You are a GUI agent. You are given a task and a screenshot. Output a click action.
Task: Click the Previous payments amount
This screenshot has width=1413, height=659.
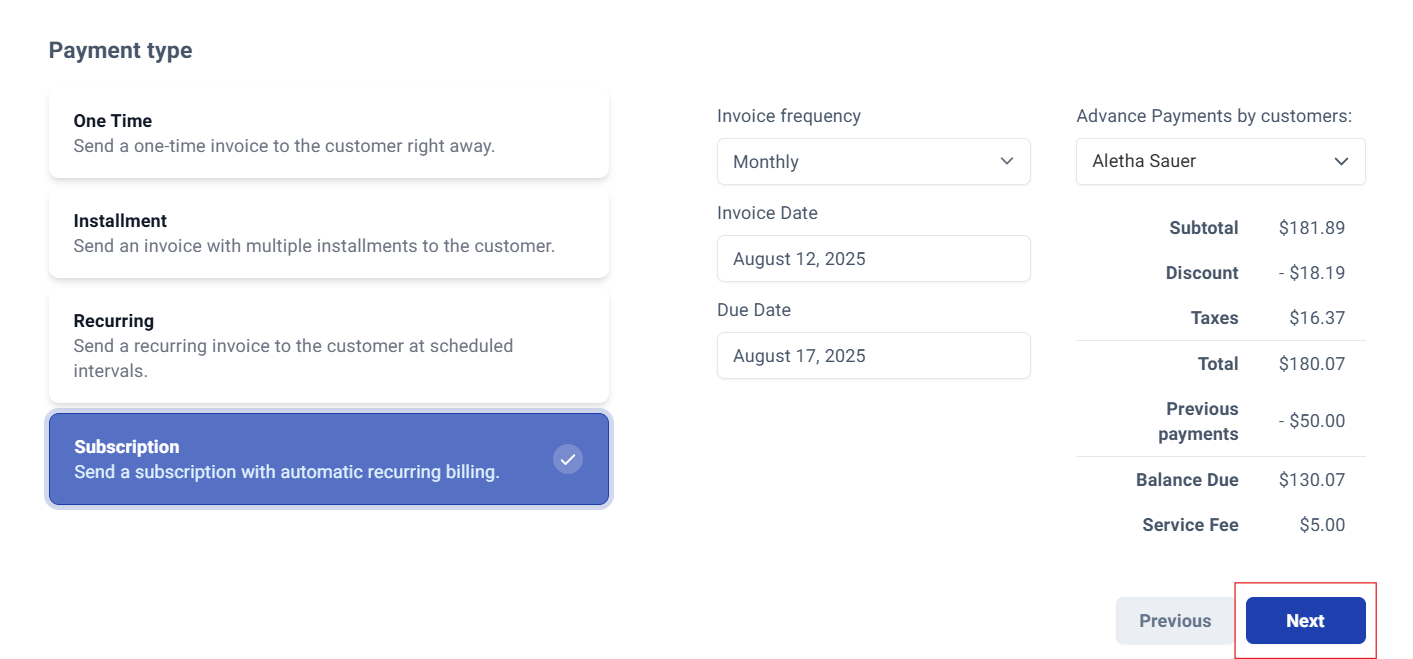[1312, 421]
